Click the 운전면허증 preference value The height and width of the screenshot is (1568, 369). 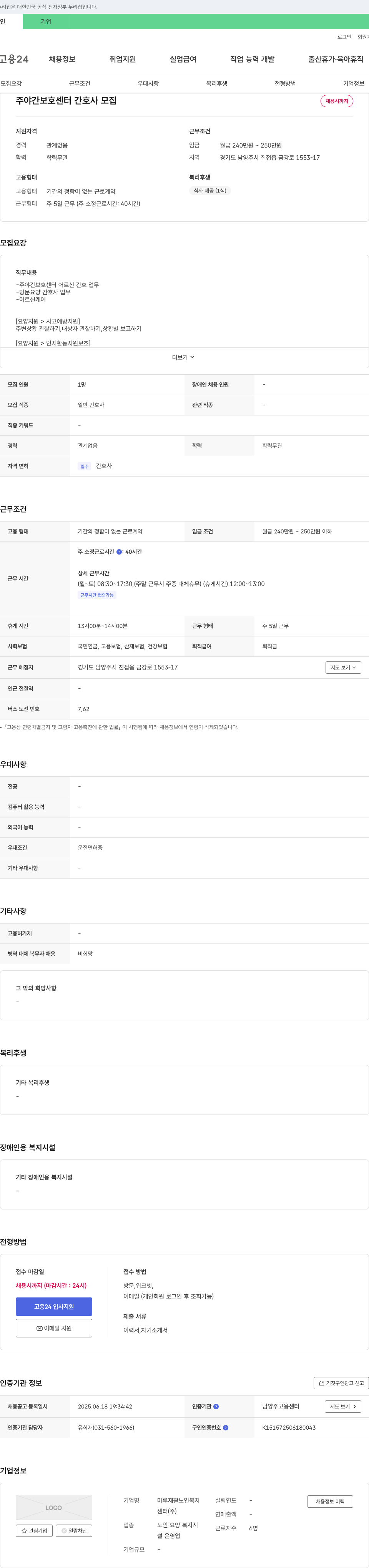point(90,848)
